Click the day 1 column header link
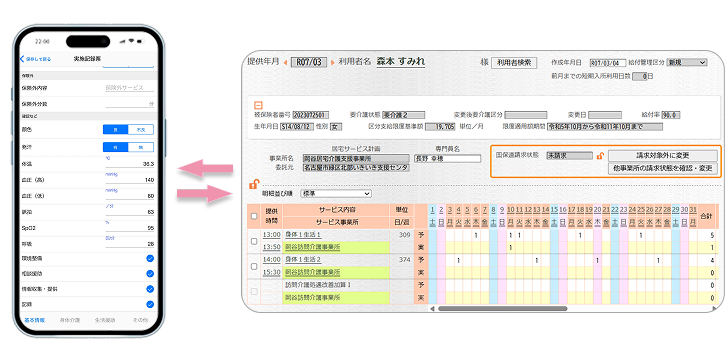This screenshot has height=363, width=725. click(x=433, y=210)
